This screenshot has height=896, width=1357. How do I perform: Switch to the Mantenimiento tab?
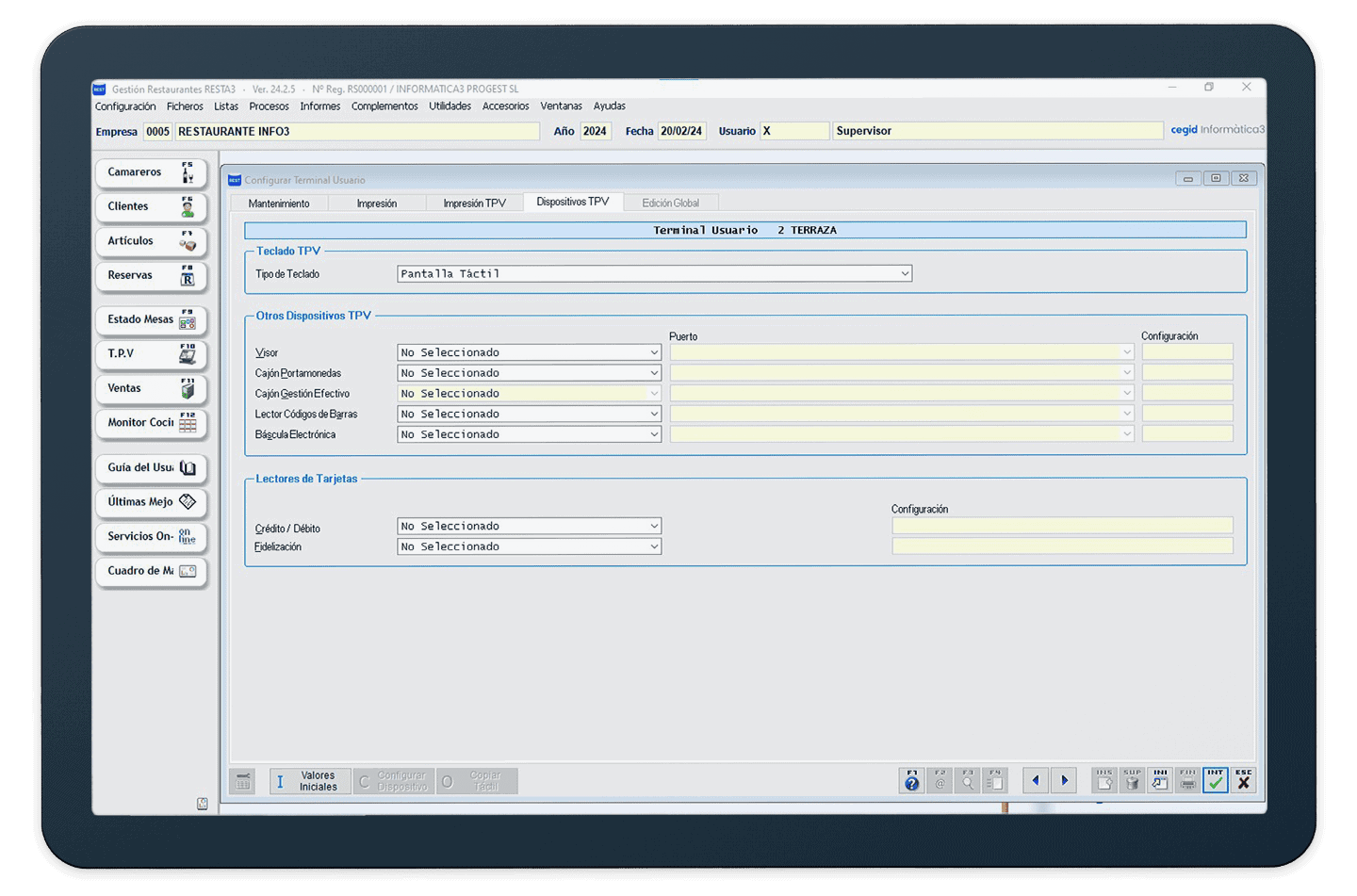(279, 204)
